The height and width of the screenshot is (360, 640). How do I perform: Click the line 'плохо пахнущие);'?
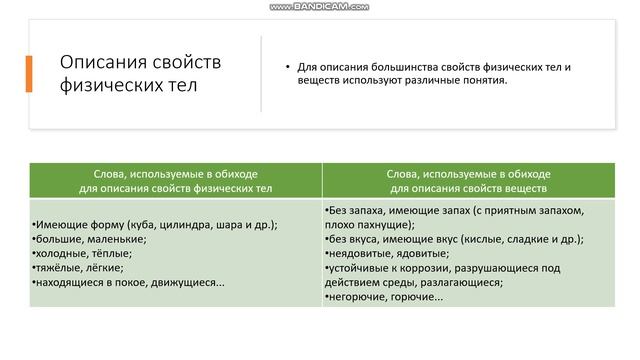(370, 225)
